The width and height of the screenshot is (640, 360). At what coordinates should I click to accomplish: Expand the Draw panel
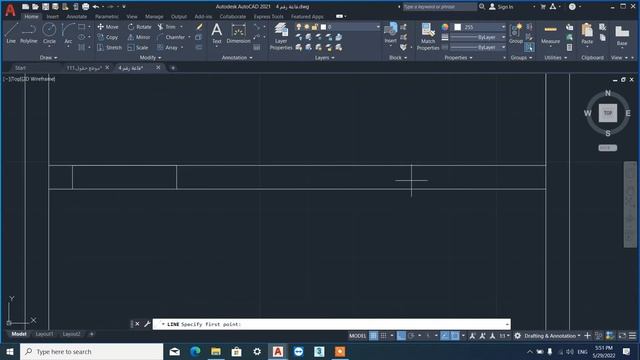pyautogui.click(x=49, y=58)
